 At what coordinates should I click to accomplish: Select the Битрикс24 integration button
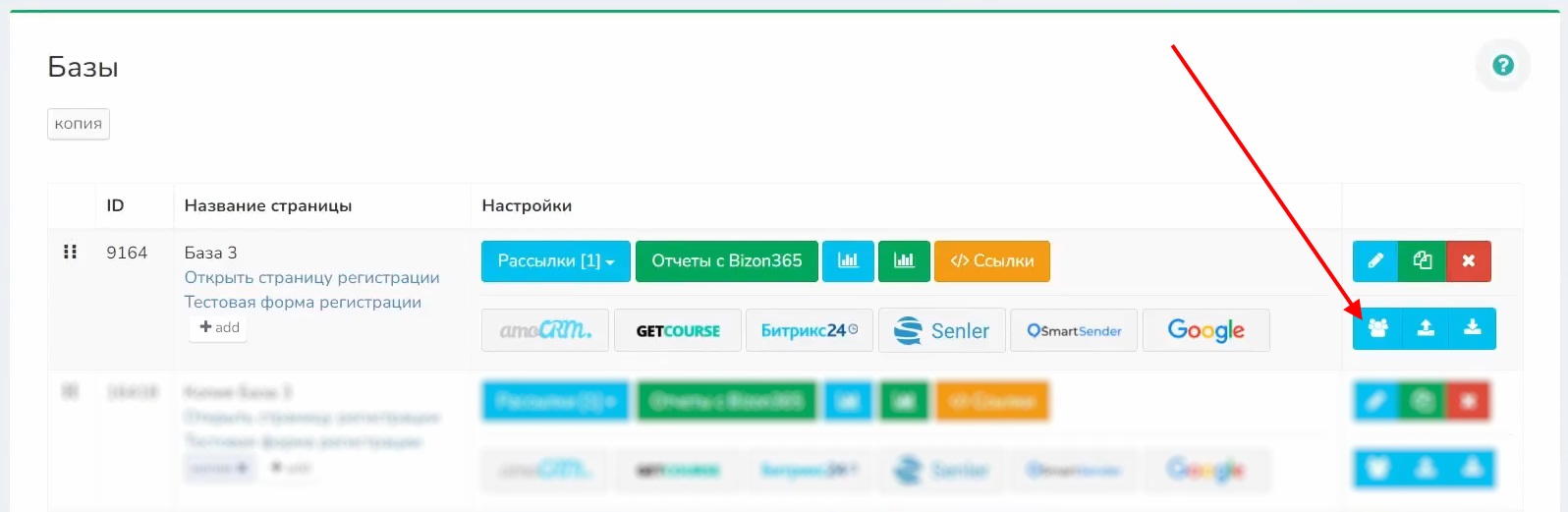point(810,330)
